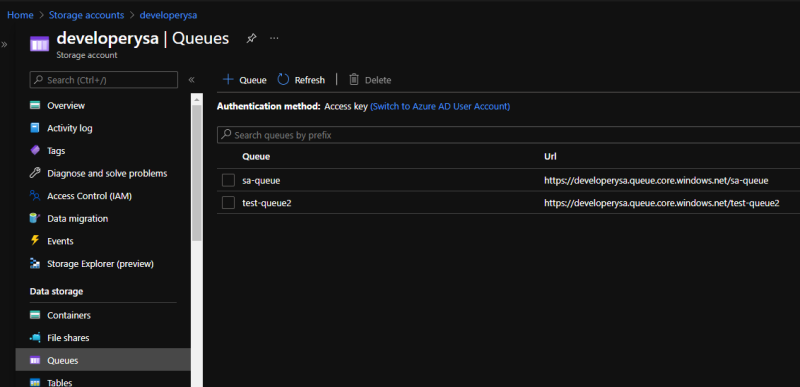The height and width of the screenshot is (387, 800).
Task: Click the Queue add button label
Action: [x=253, y=80]
